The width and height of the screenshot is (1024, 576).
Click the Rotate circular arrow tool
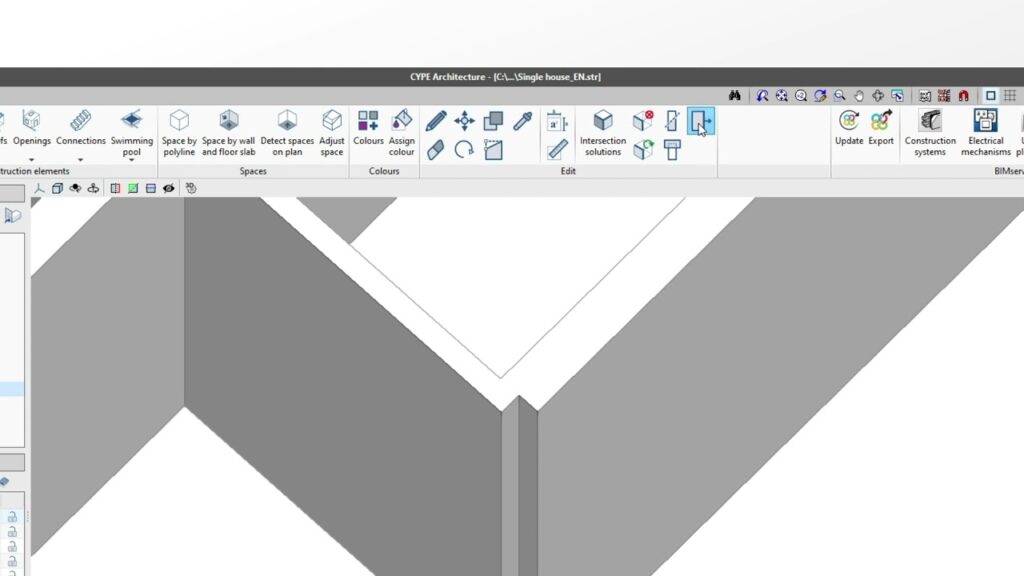click(x=464, y=150)
